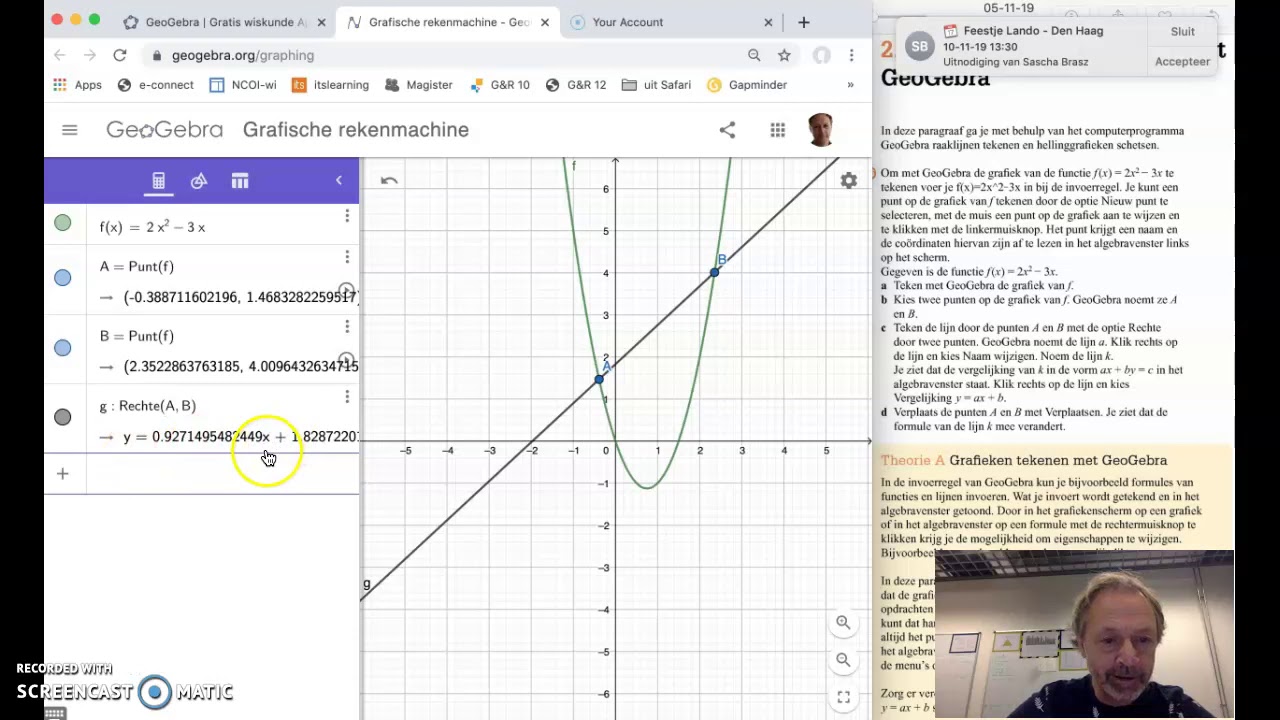This screenshot has height=720, width=1280.
Task: Switch to the Algebra calculator view
Action: (x=158, y=181)
